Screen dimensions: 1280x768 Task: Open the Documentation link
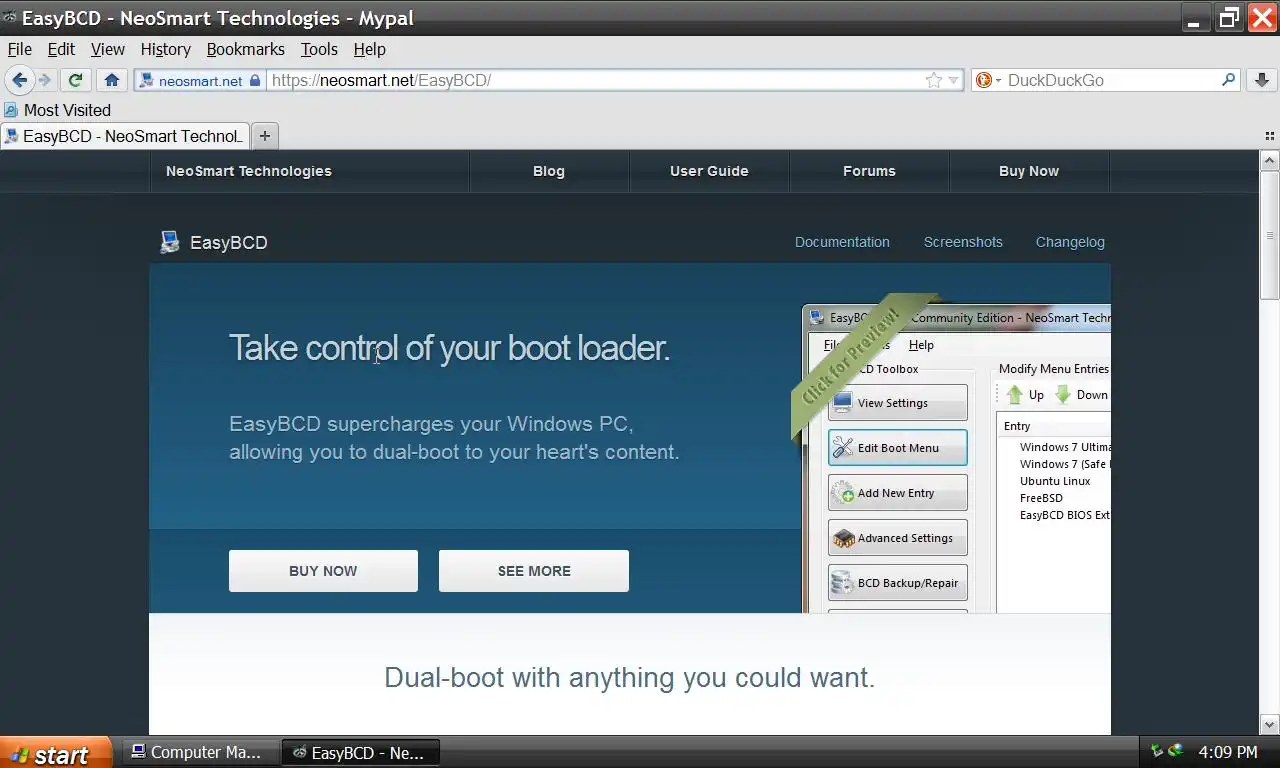[842, 242]
